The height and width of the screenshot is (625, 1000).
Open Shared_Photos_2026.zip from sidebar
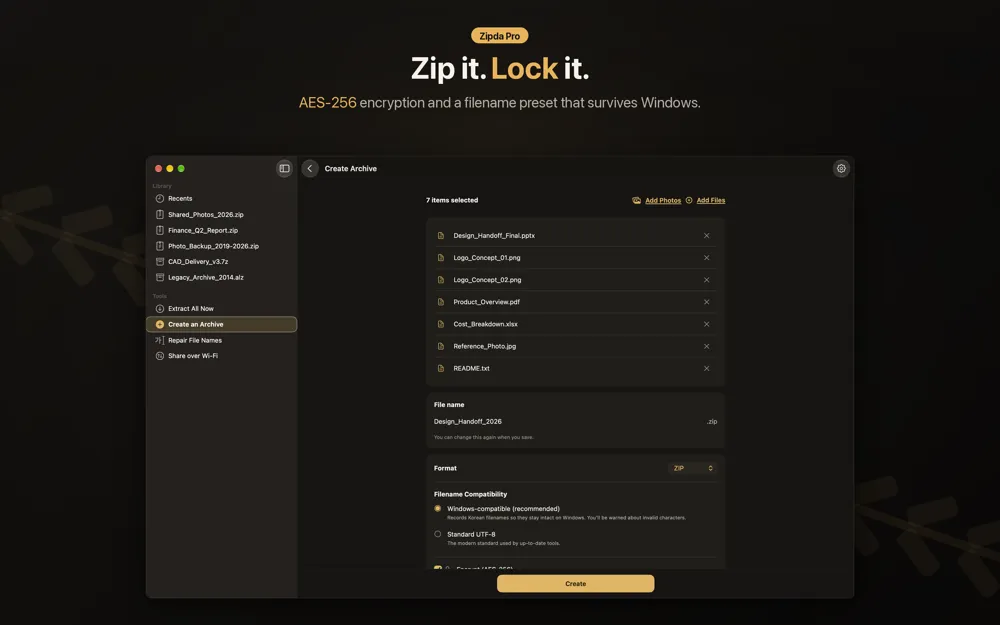click(222, 214)
